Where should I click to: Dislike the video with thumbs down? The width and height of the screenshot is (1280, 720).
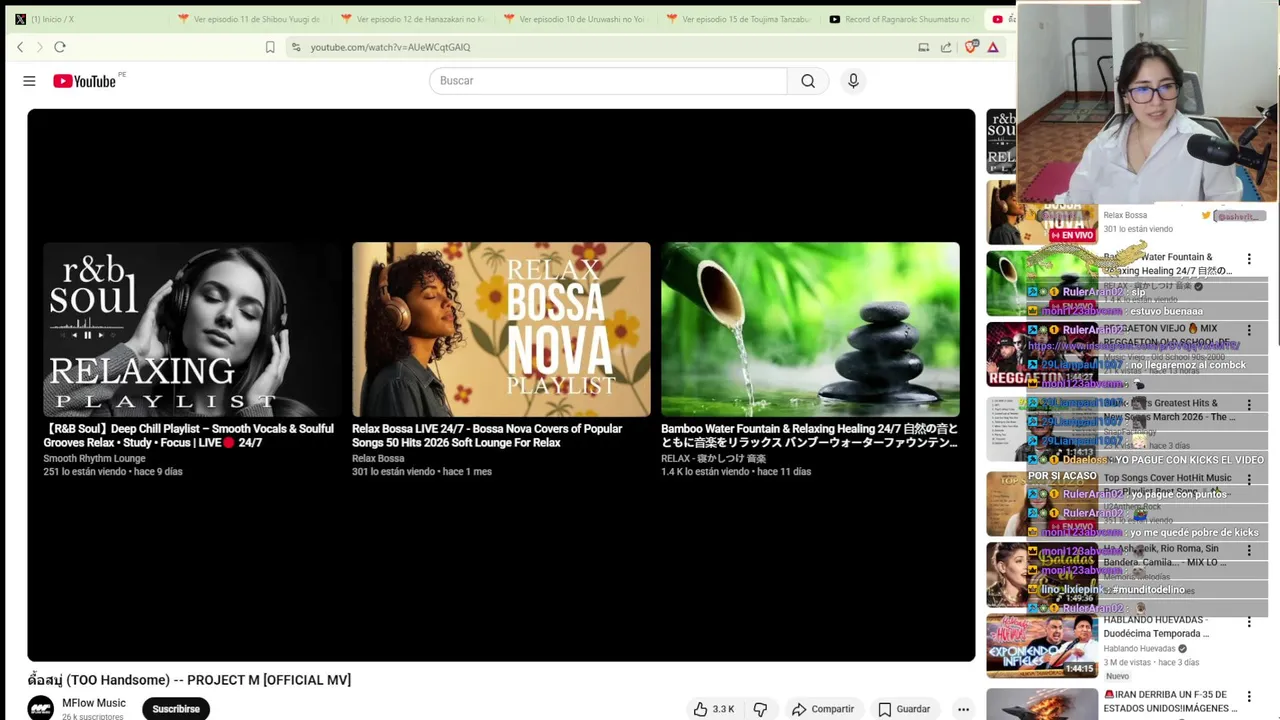point(760,709)
